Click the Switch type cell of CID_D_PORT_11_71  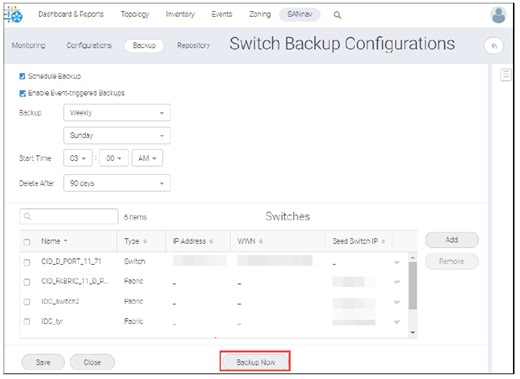click(135, 261)
